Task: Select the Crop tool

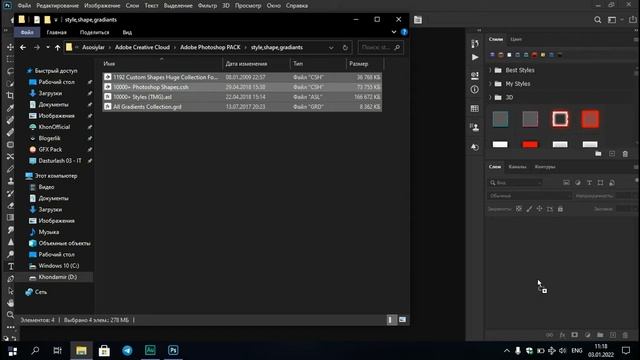Action: pyautogui.click(x=10, y=95)
